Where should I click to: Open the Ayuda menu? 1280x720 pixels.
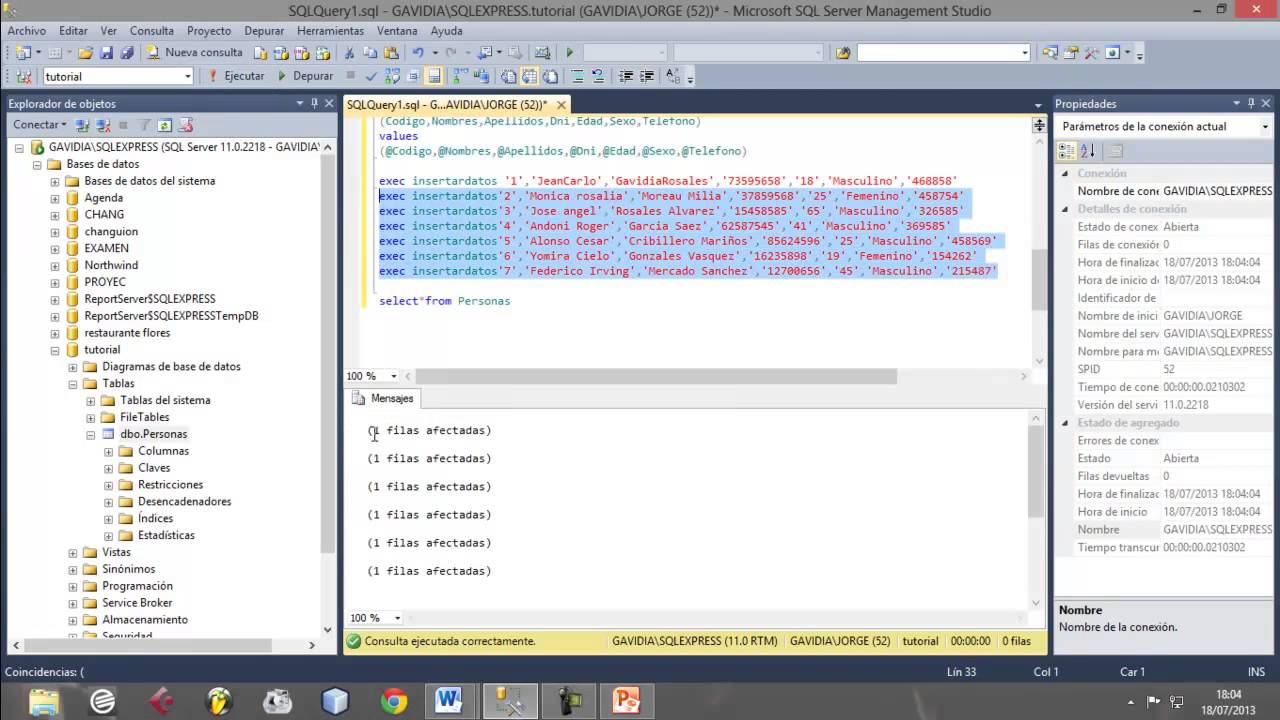446,31
